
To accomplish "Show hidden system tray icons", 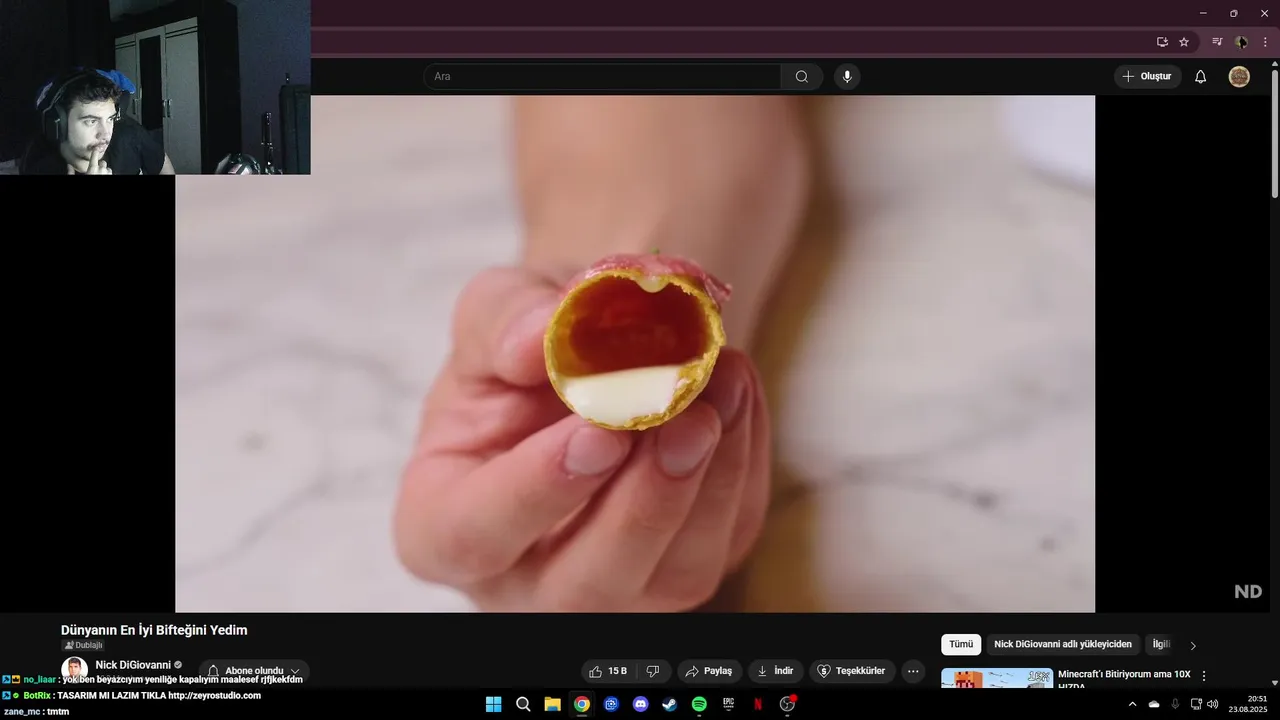I will point(1132,704).
